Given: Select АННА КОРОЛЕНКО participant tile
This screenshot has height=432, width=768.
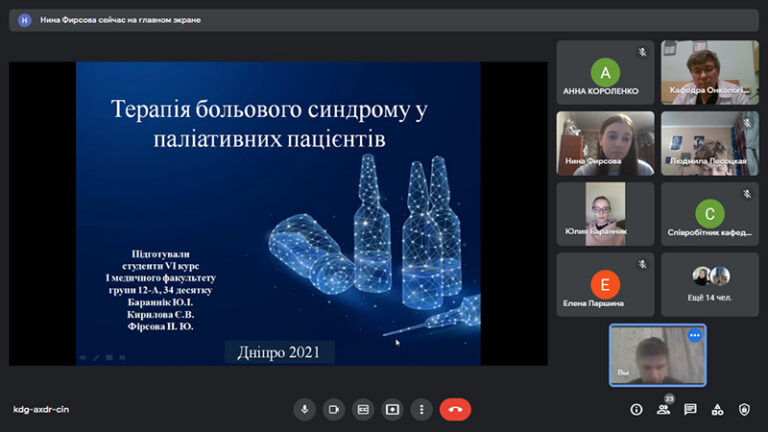Looking at the screenshot, I should click(605, 73).
